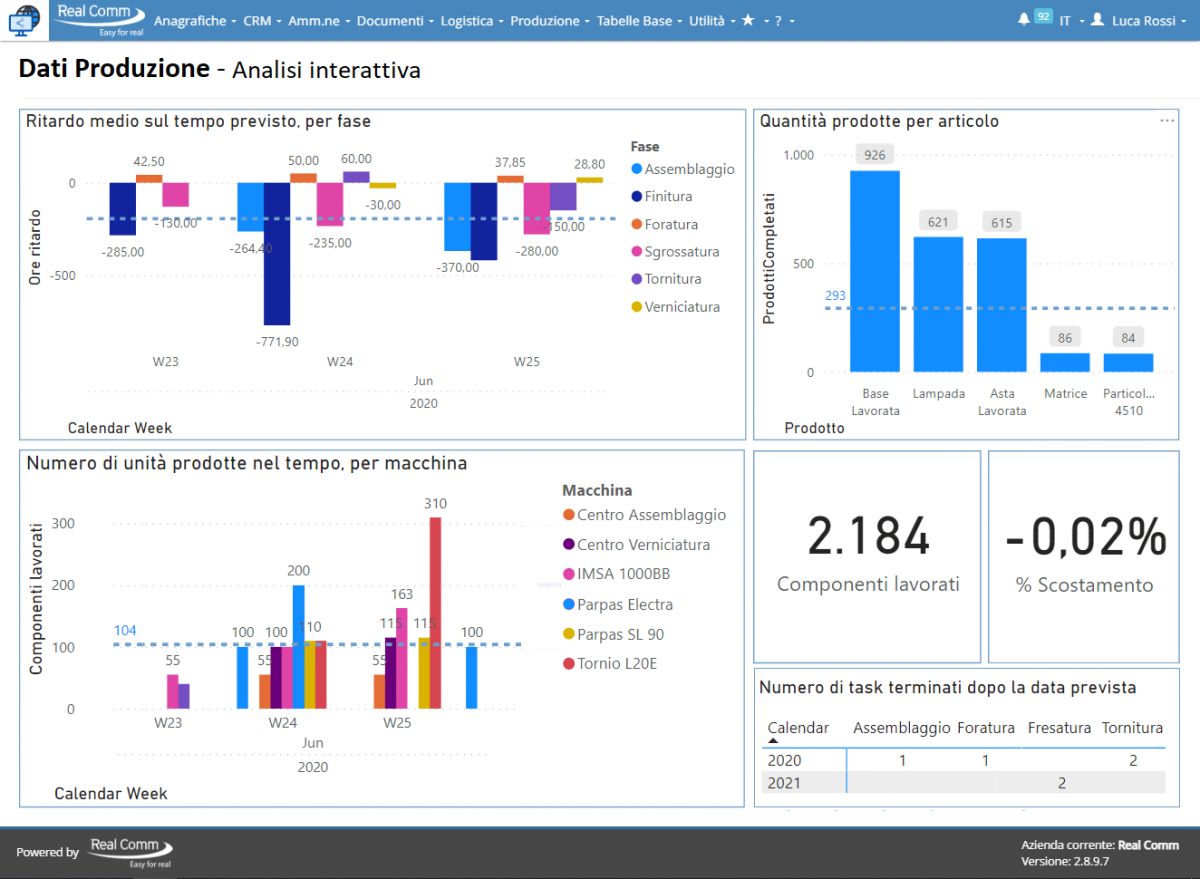Toggle Parpas Electra in machine legend

tap(624, 604)
